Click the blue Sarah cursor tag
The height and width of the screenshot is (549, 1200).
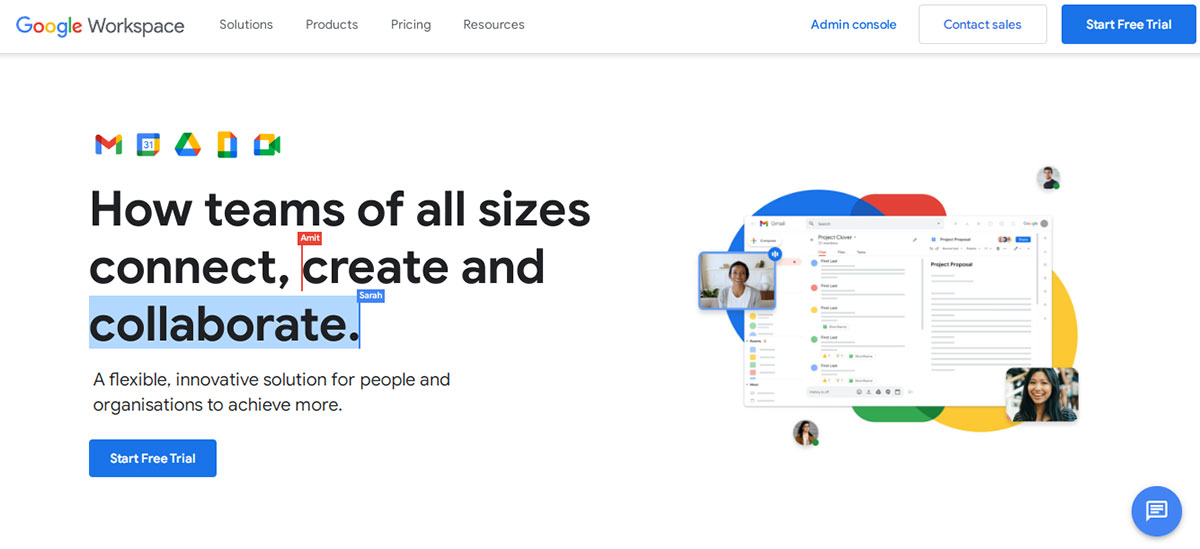(371, 296)
